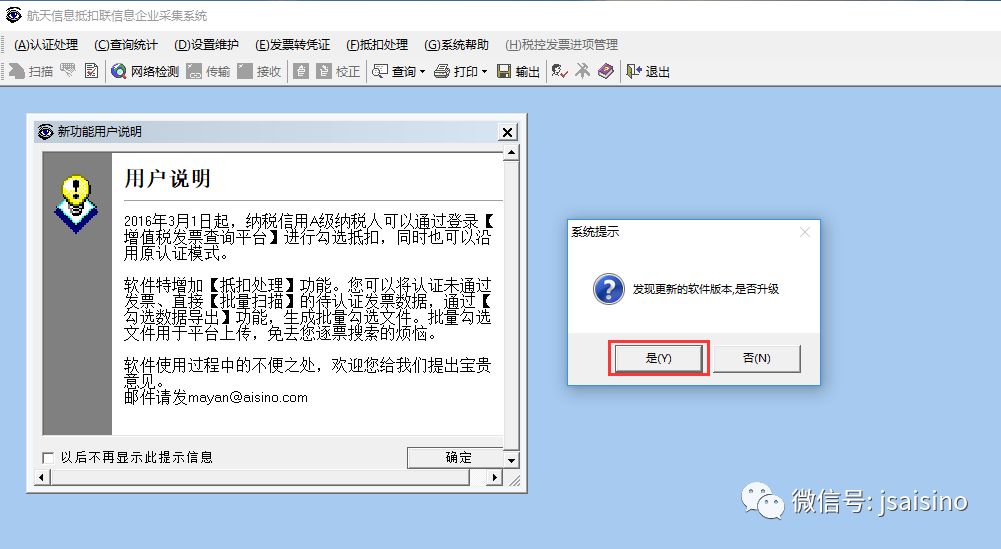Click the 接收 (Receive) toolbar button
This screenshot has height=549, width=1001.
coord(259,71)
